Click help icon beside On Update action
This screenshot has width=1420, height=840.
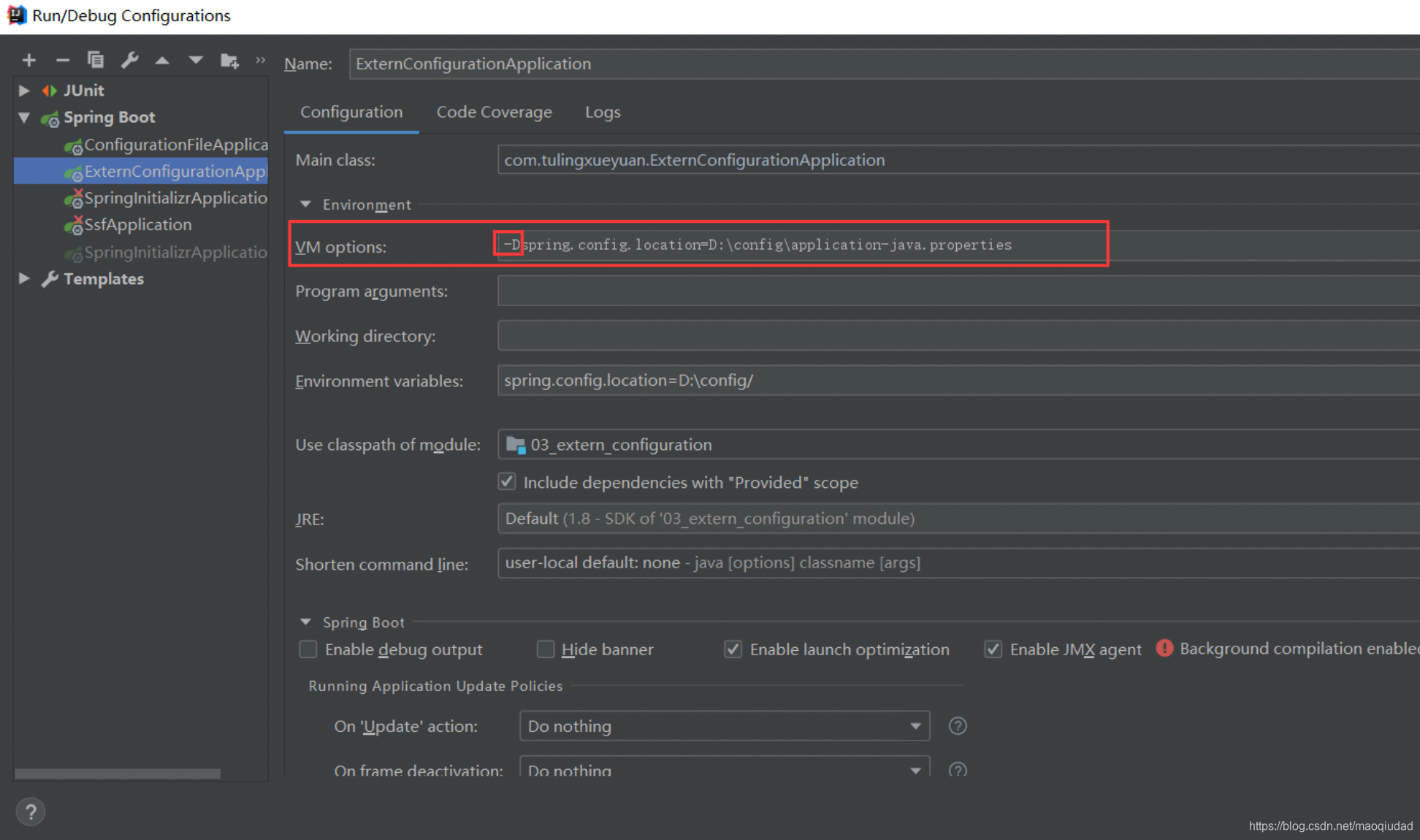[x=958, y=726]
